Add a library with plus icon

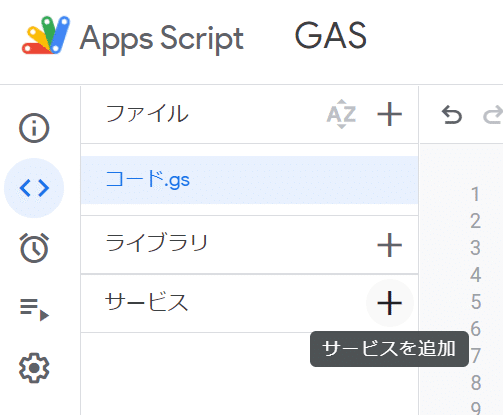click(x=389, y=245)
